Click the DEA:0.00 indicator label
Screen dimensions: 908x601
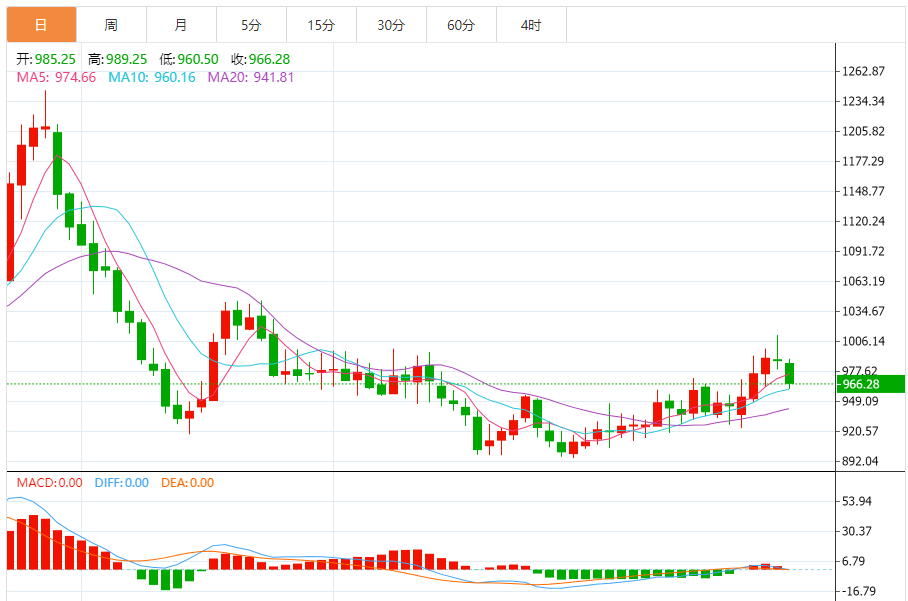(x=188, y=482)
